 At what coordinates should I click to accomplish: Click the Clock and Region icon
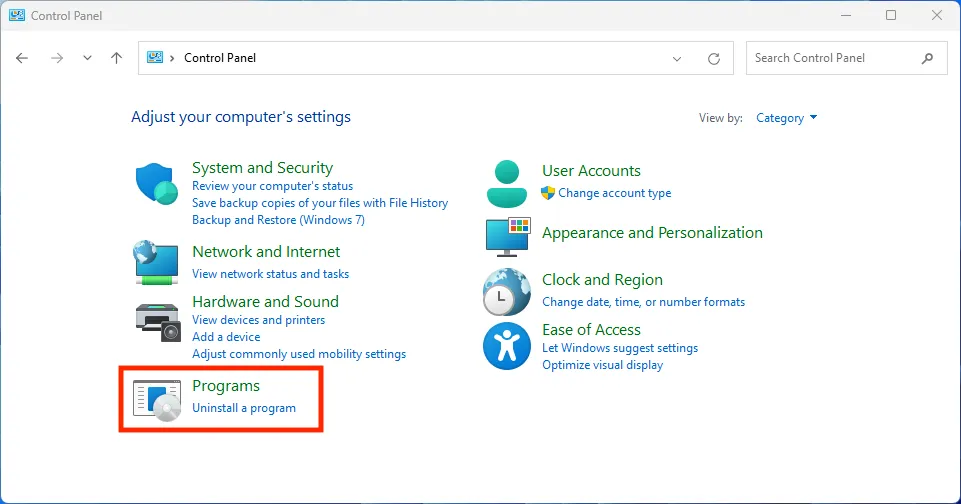506,292
